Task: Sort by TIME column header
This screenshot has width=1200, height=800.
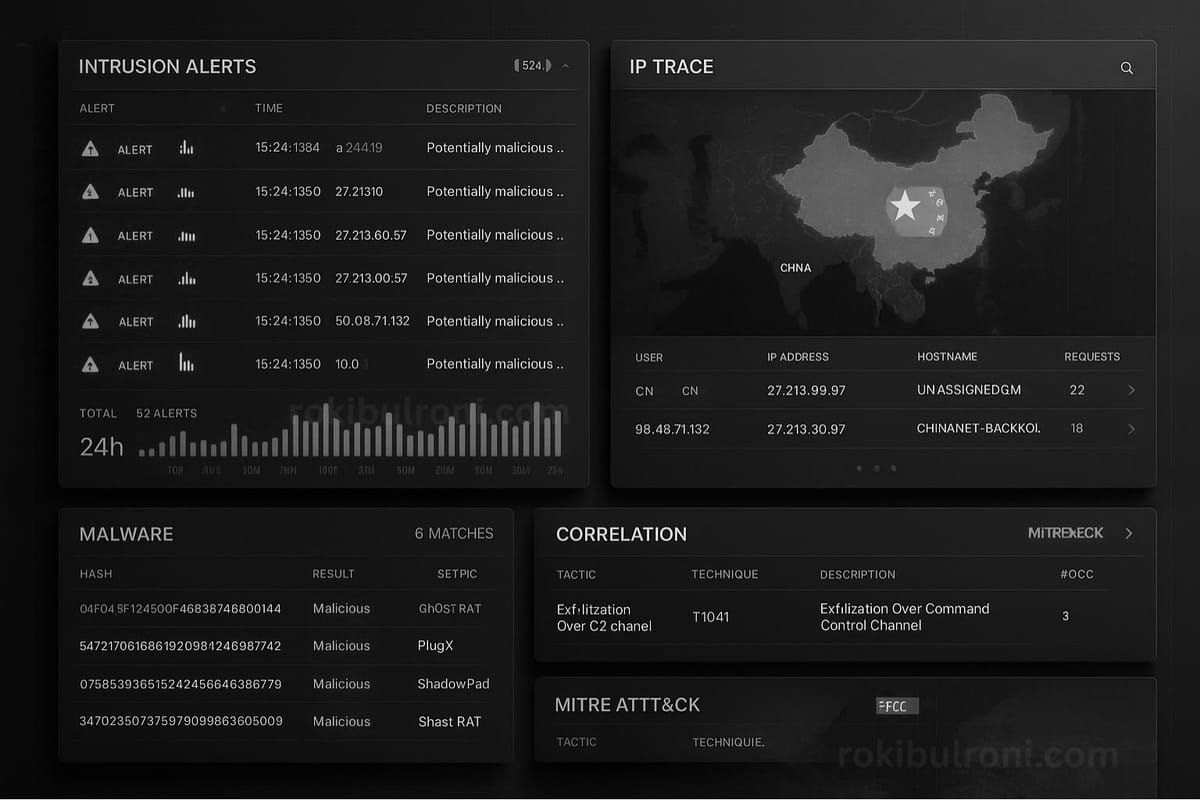Action: 269,108
